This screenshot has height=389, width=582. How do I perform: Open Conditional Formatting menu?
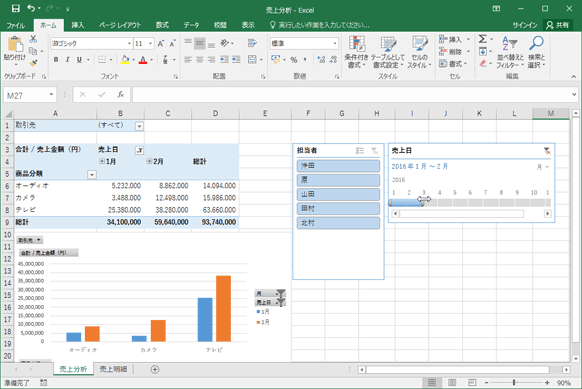356,52
